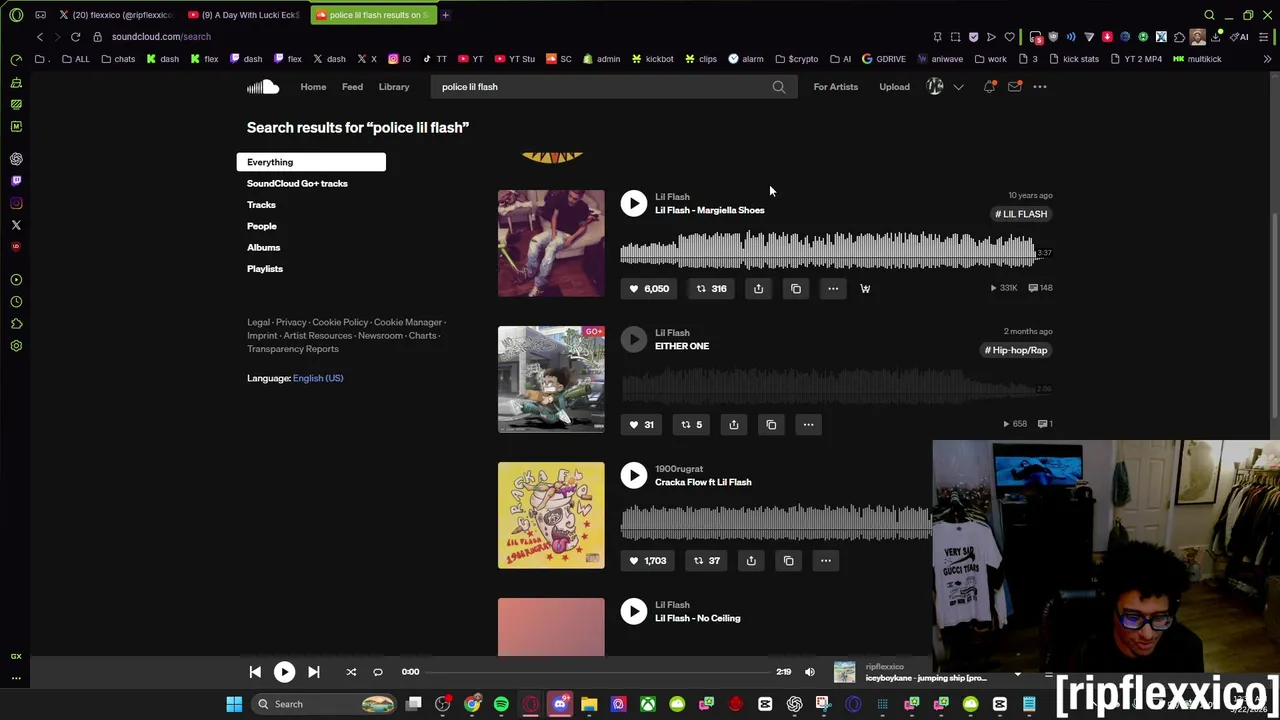Image resolution: width=1280 pixels, height=720 pixels.
Task: Mute volume in player bar
Action: click(810, 672)
